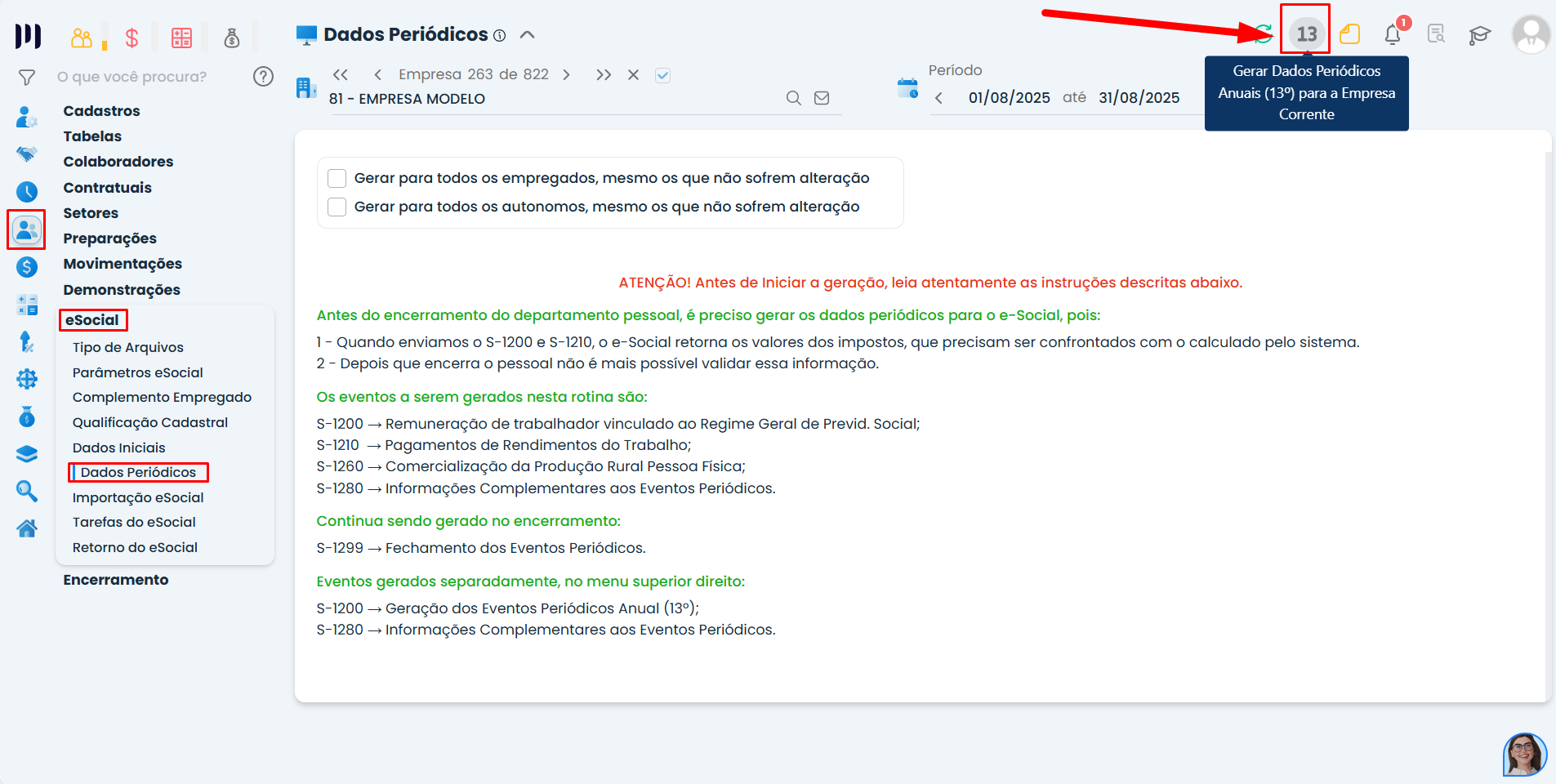The width and height of the screenshot is (1556, 784).
Task: Collapse the Dados Periódicos header chevron
Action: [528, 34]
